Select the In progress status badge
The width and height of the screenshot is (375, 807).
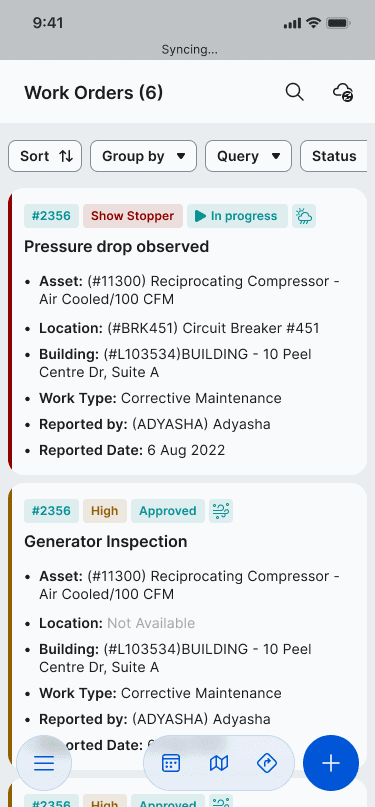[237, 216]
